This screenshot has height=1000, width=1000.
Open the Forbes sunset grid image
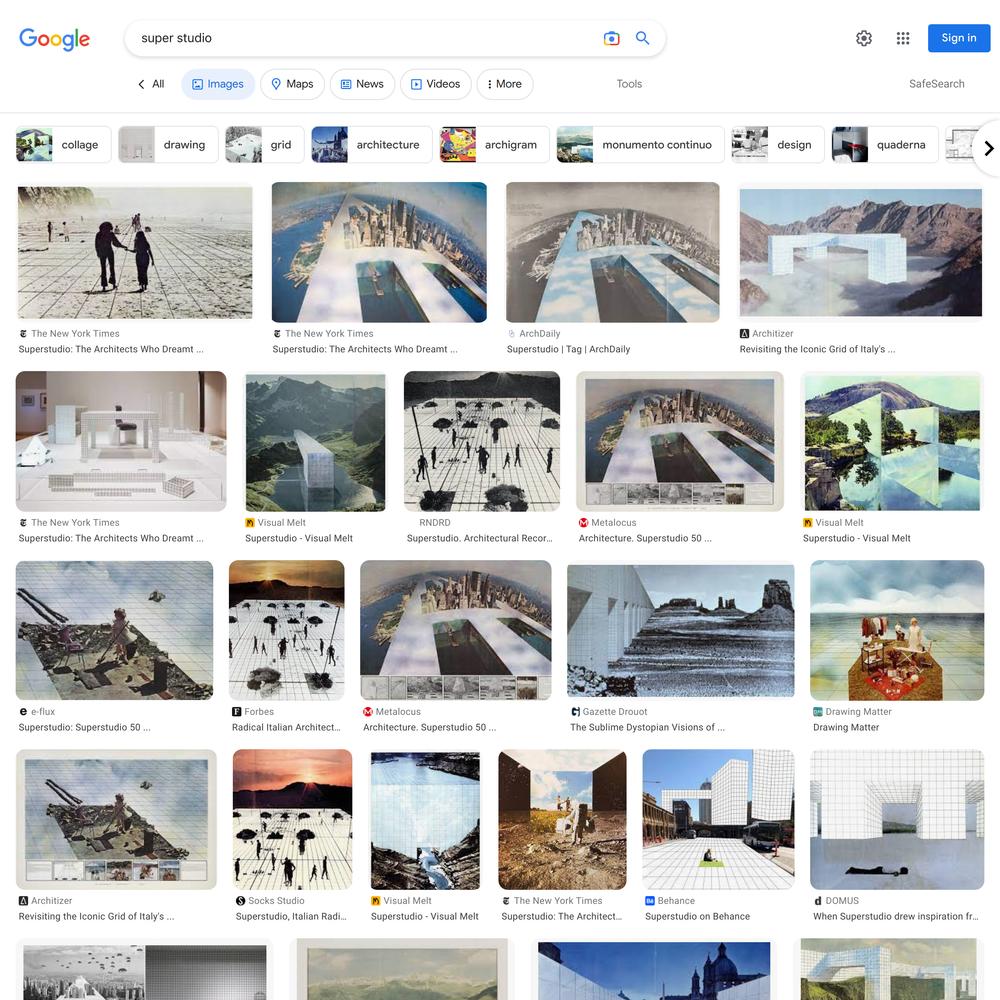(286, 630)
